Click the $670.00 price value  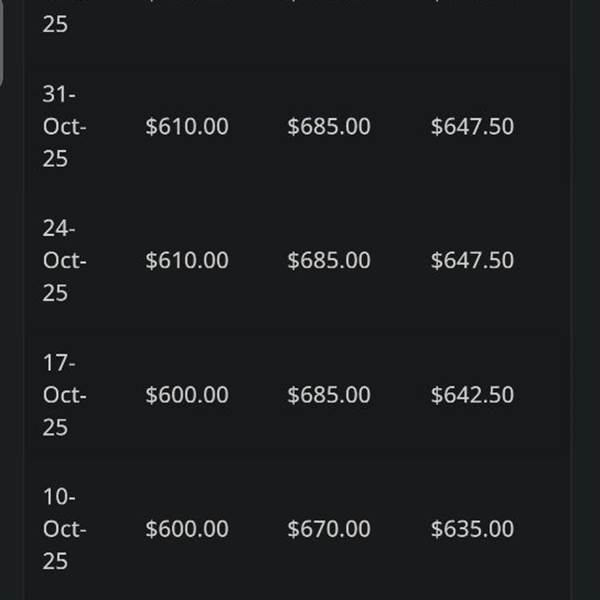(329, 529)
